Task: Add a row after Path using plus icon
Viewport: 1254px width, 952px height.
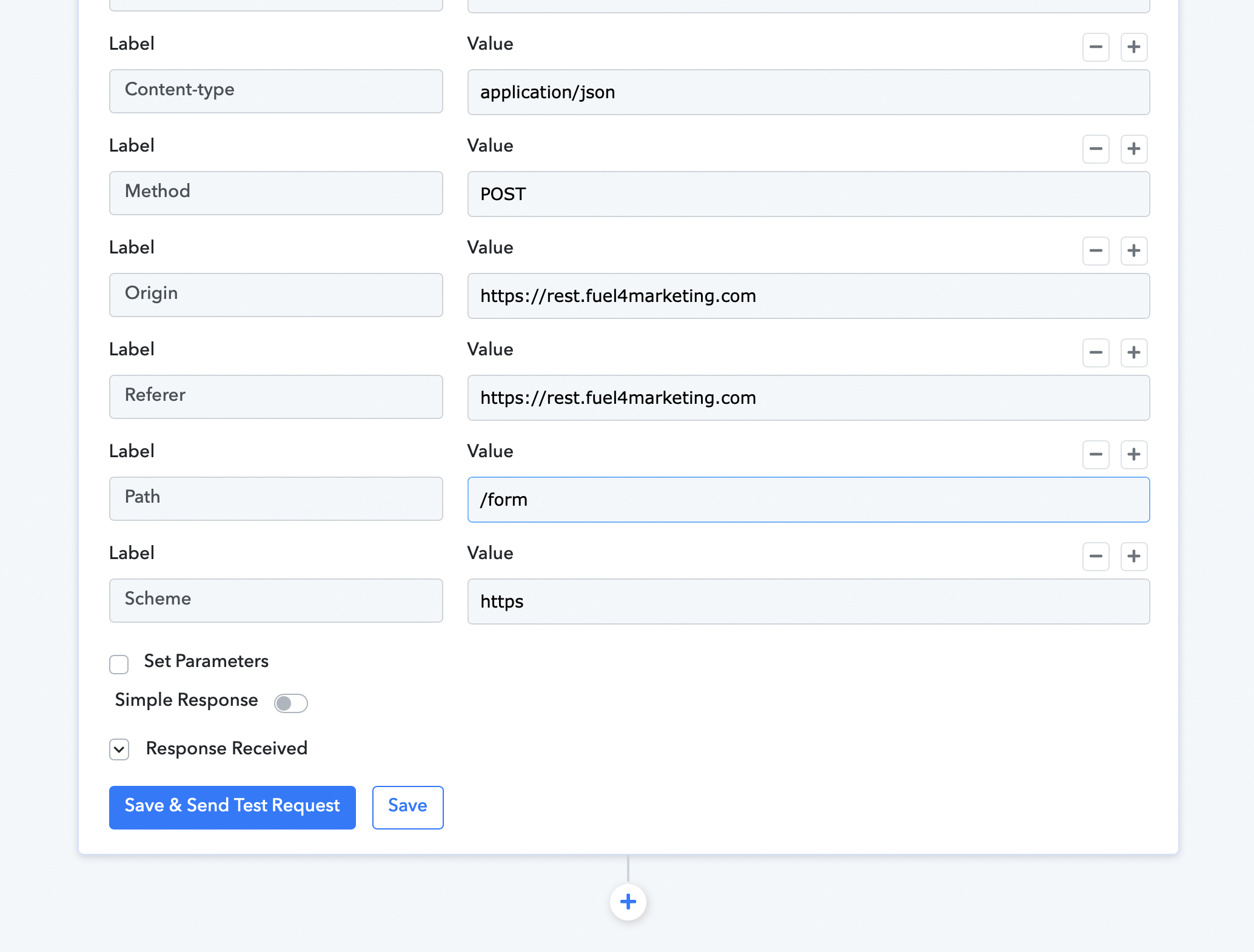Action: pos(1134,455)
